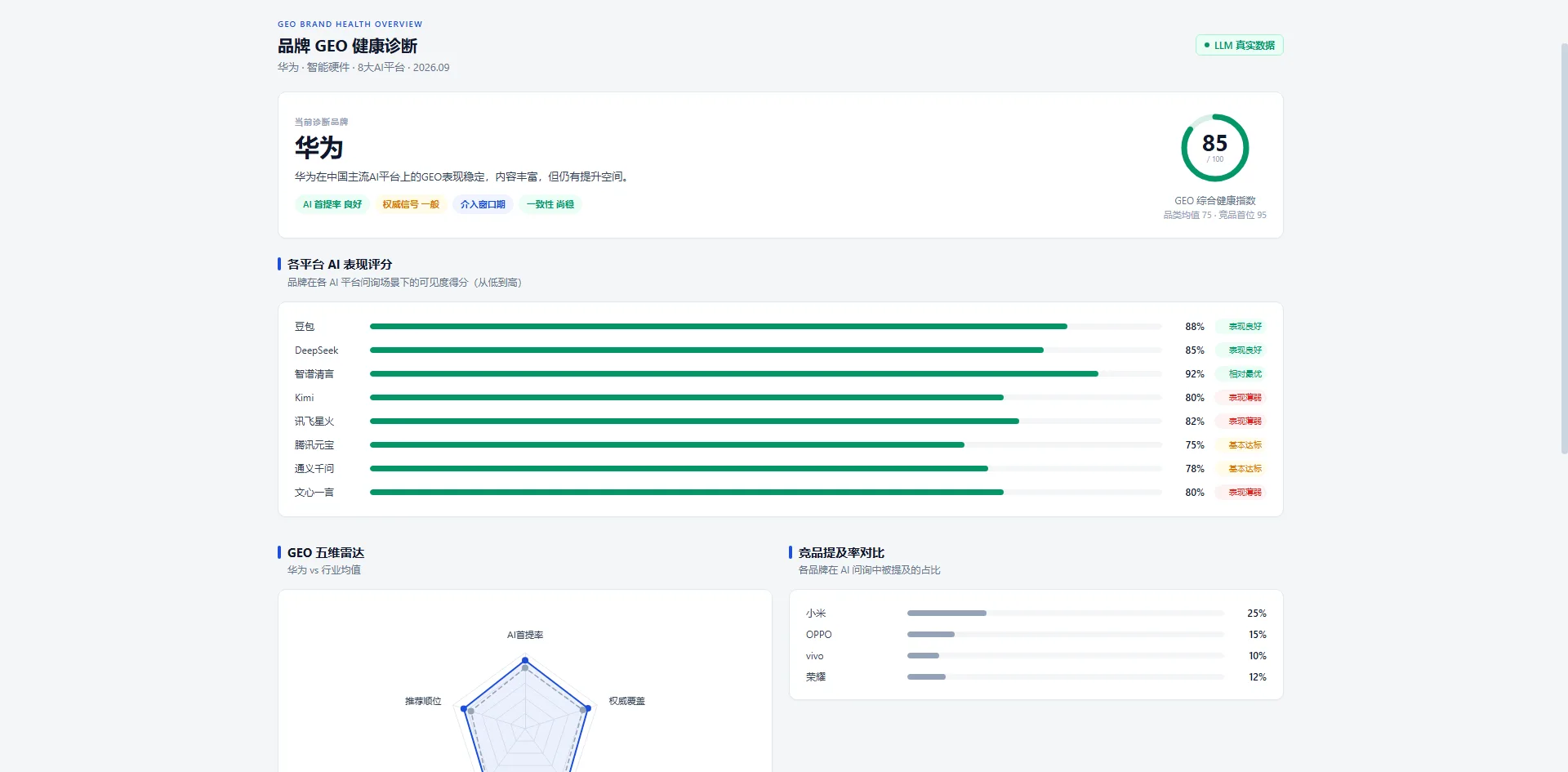Viewport: 1568px width, 772px height.
Task: Click the 92% value in 智谱清言 row
Action: point(1195,374)
